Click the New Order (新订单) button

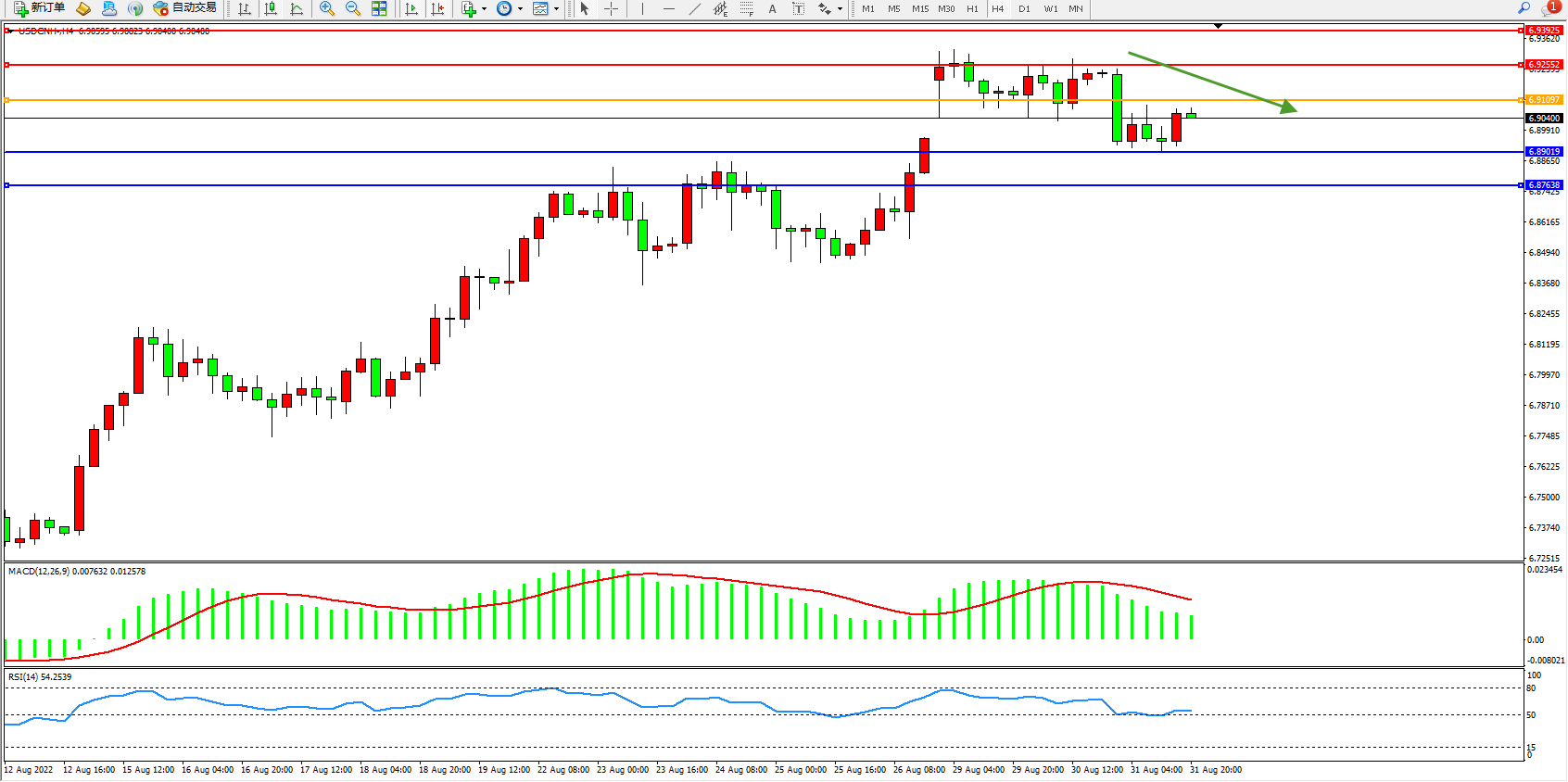(39, 8)
